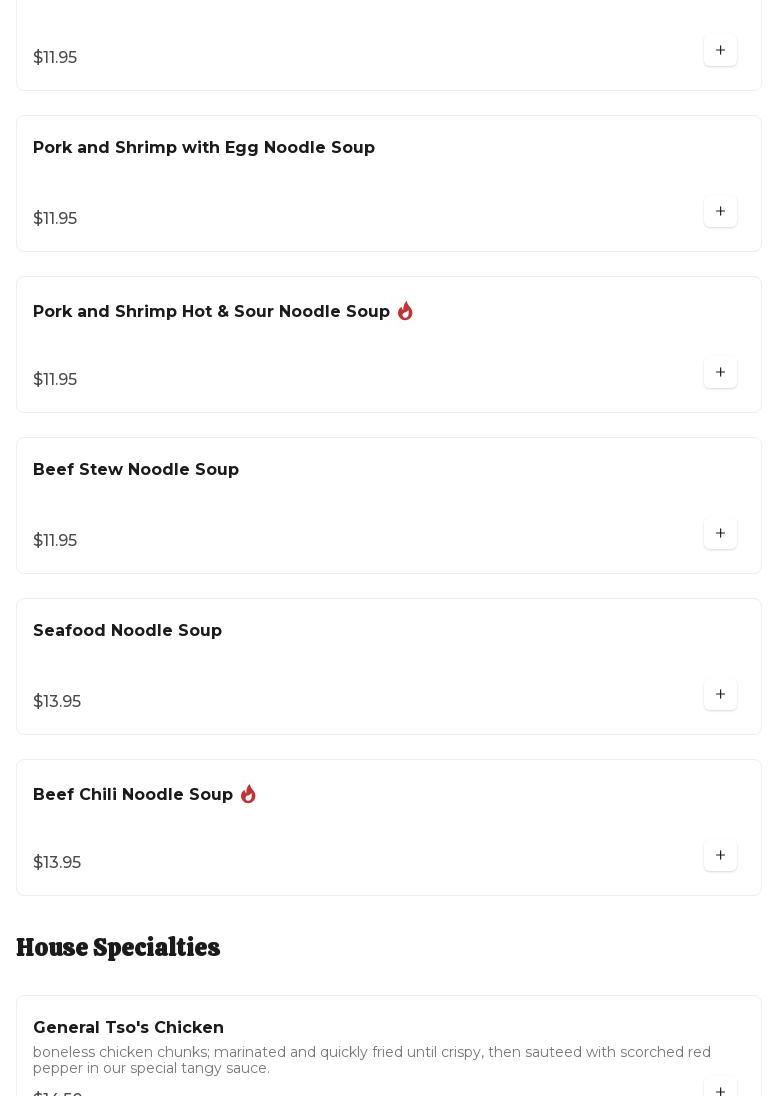Select the Beef Stew Noodle Soup title

(136, 470)
